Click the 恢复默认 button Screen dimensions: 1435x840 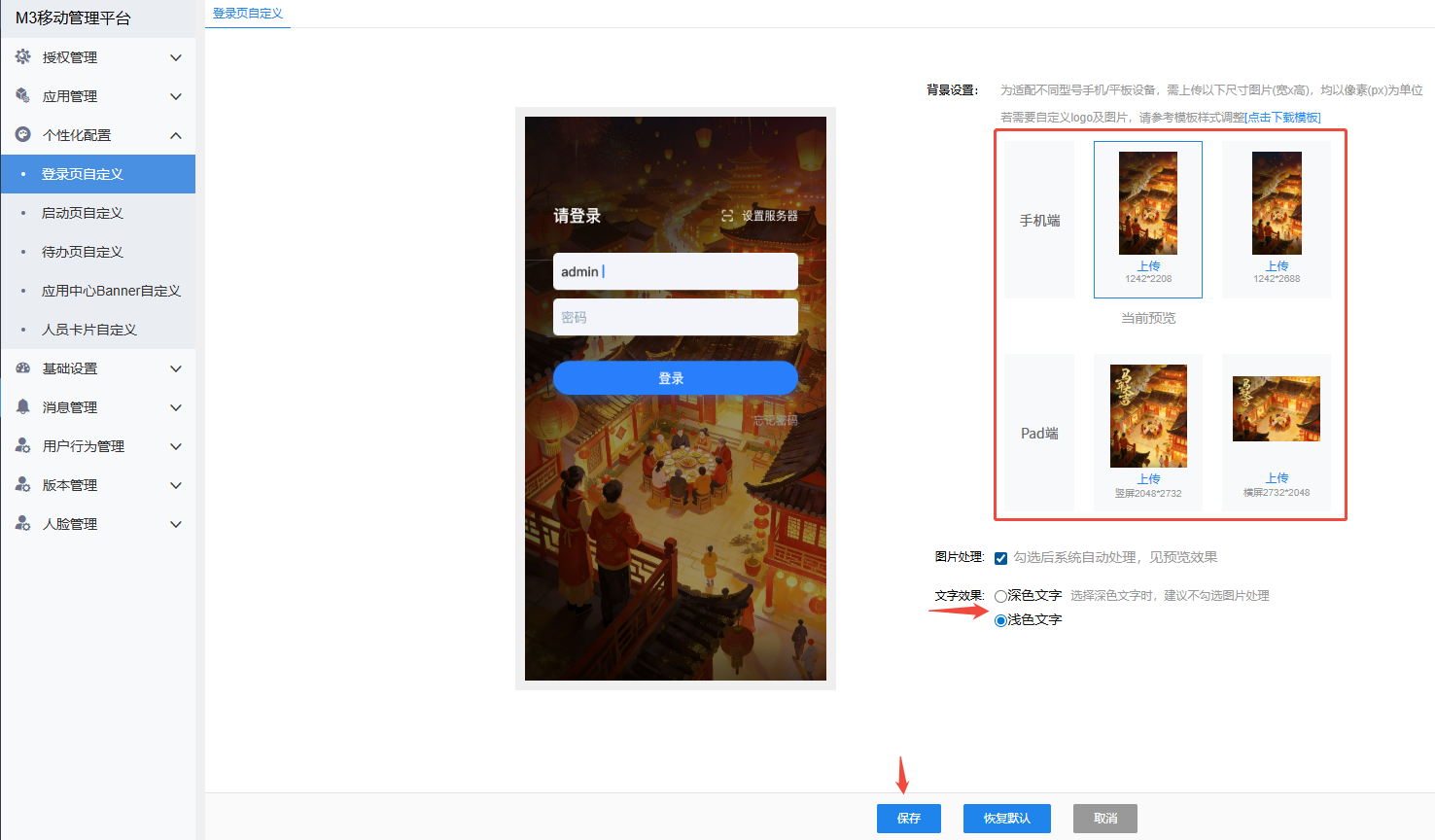1006,819
